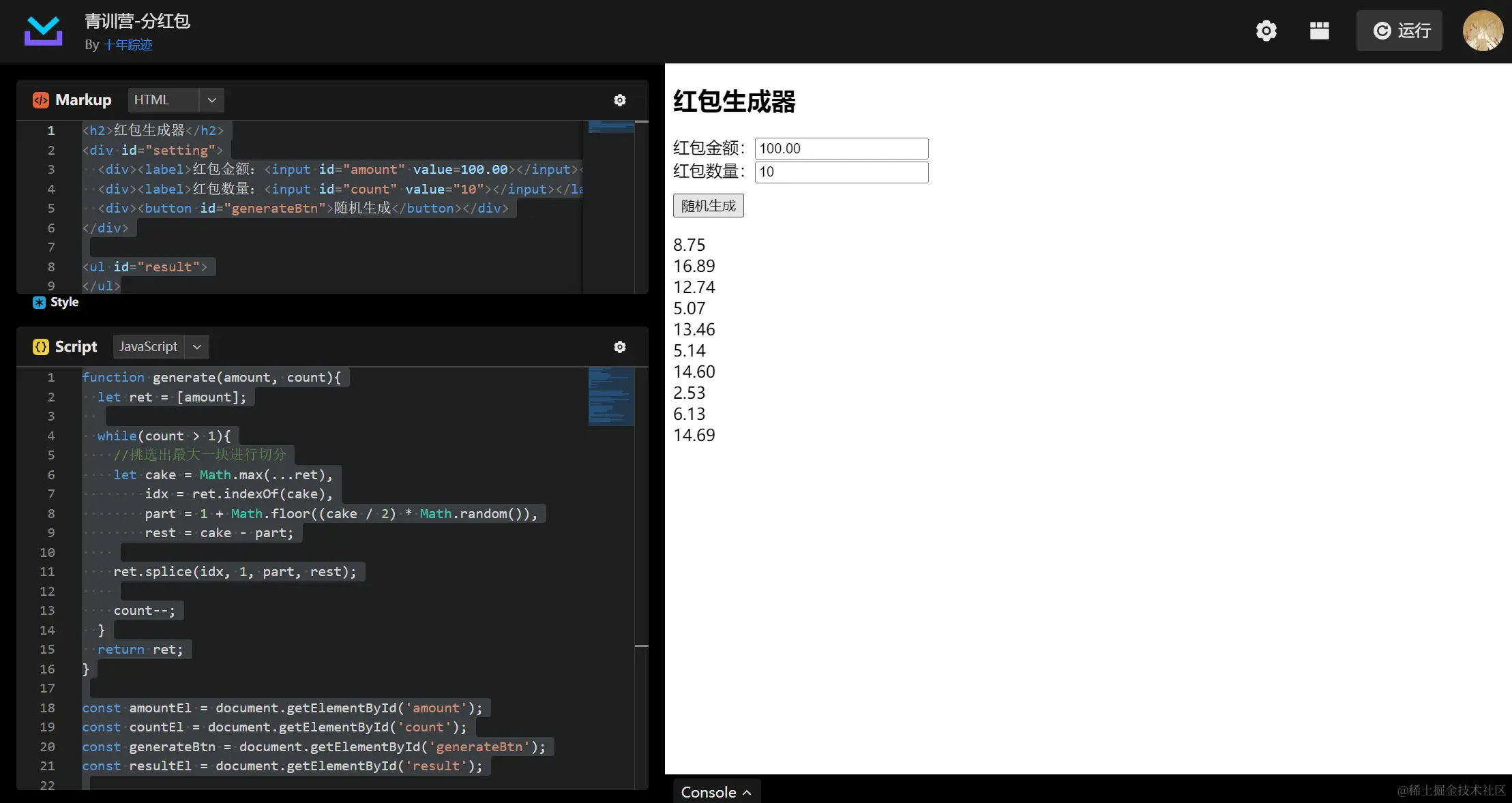This screenshot has height=803, width=1512.
Task: Click the 随机生成 button
Action: (x=708, y=206)
